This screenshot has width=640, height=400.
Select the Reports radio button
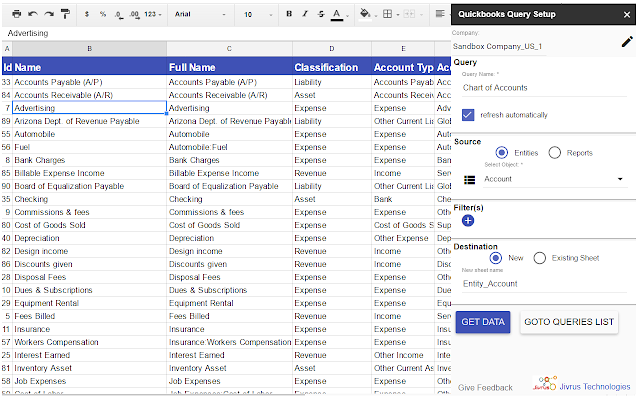555,153
